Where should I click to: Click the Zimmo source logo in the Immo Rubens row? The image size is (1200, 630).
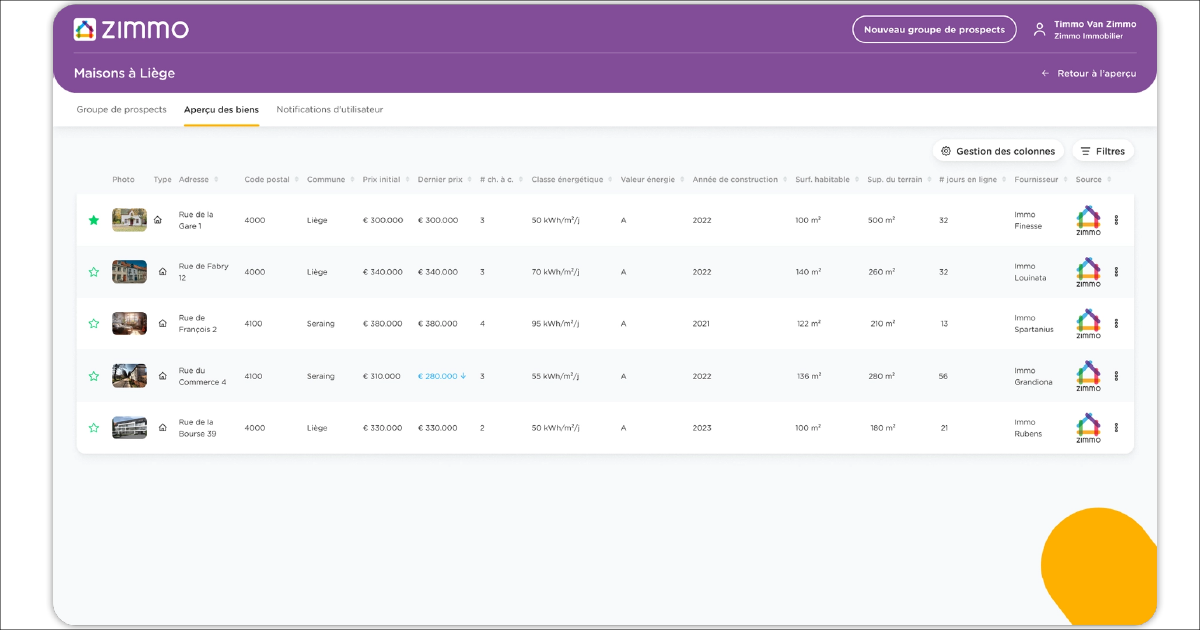click(1088, 428)
